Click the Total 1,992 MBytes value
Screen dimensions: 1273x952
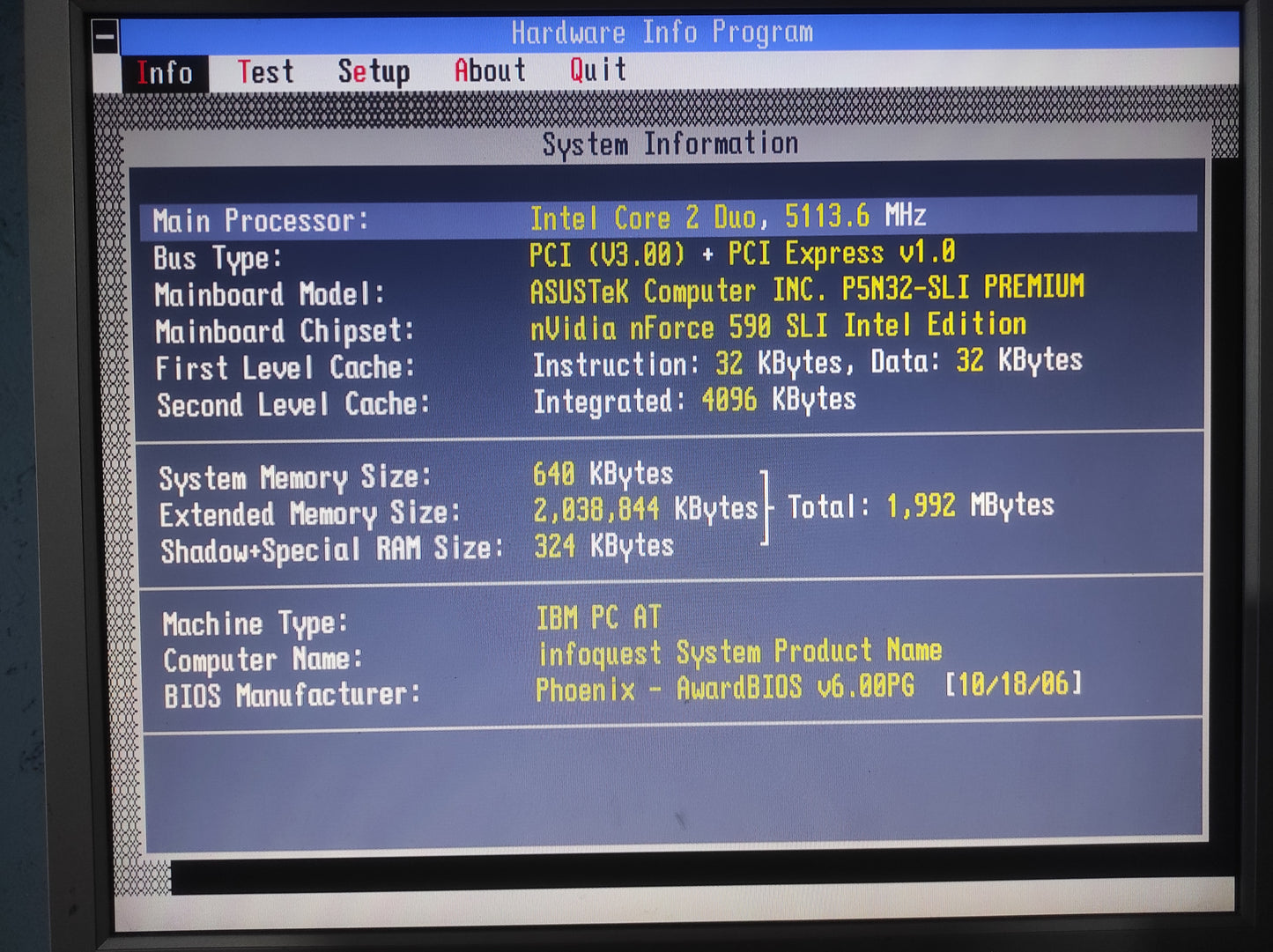point(921,506)
